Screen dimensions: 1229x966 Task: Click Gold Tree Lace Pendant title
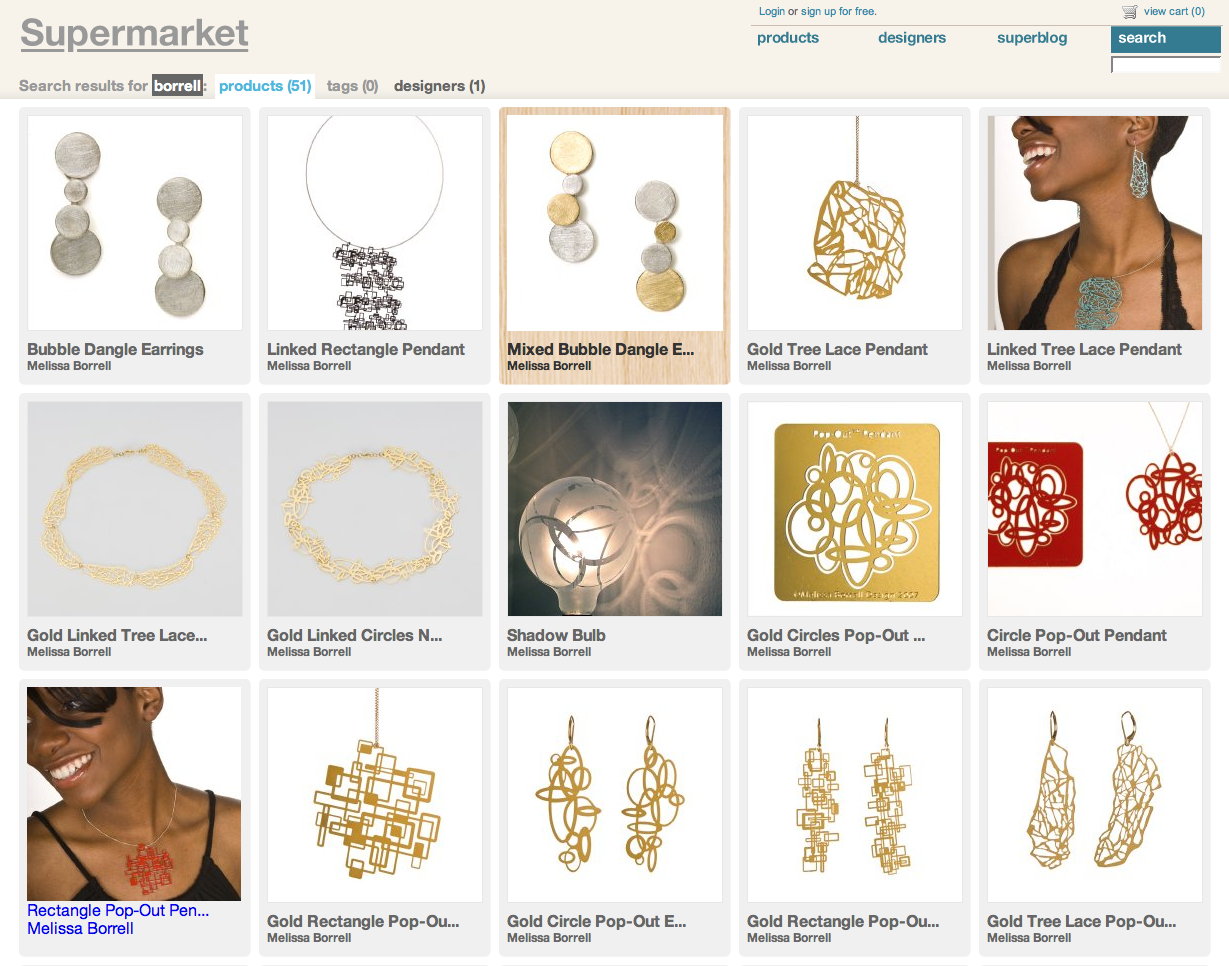837,349
